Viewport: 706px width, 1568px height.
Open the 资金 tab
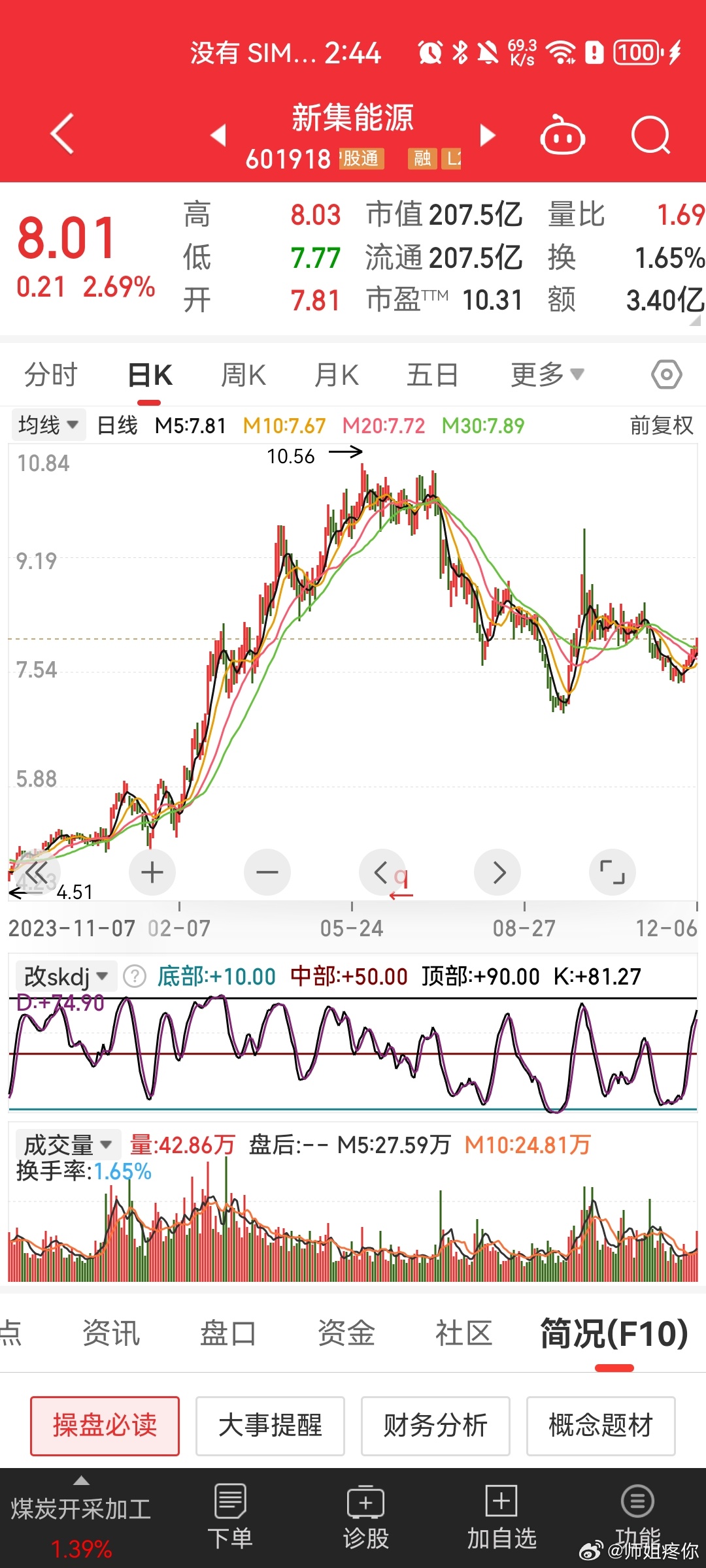point(346,1333)
